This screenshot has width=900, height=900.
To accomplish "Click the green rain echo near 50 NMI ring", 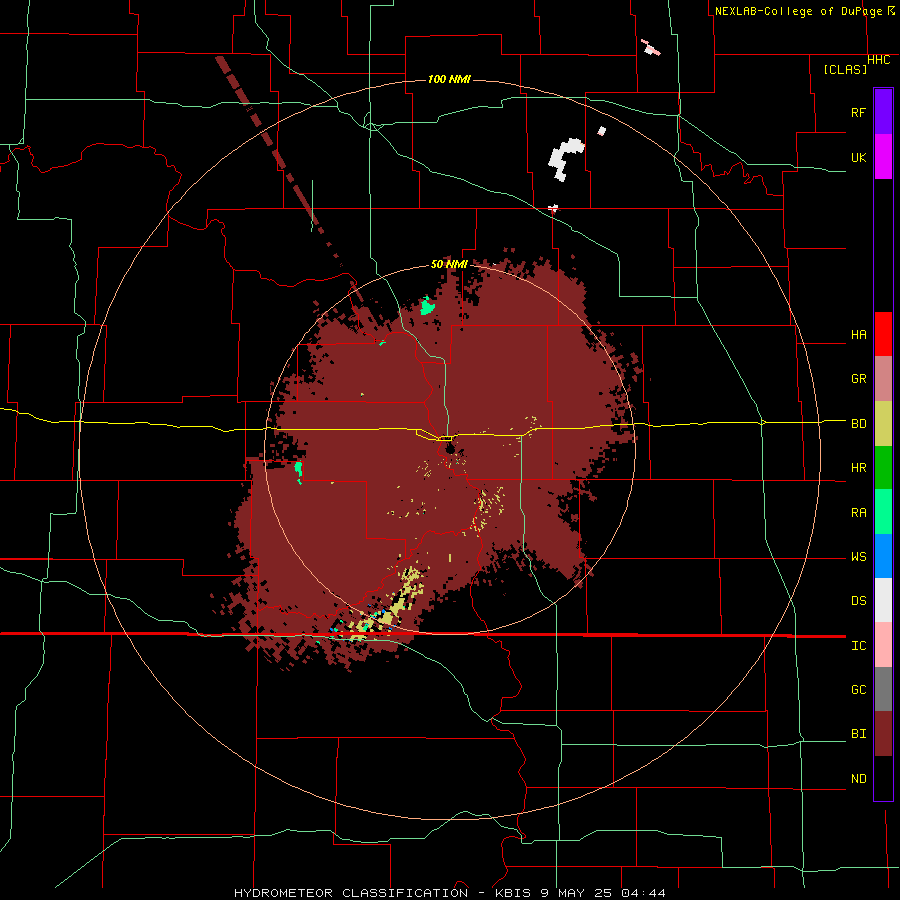I will click(x=427, y=307).
